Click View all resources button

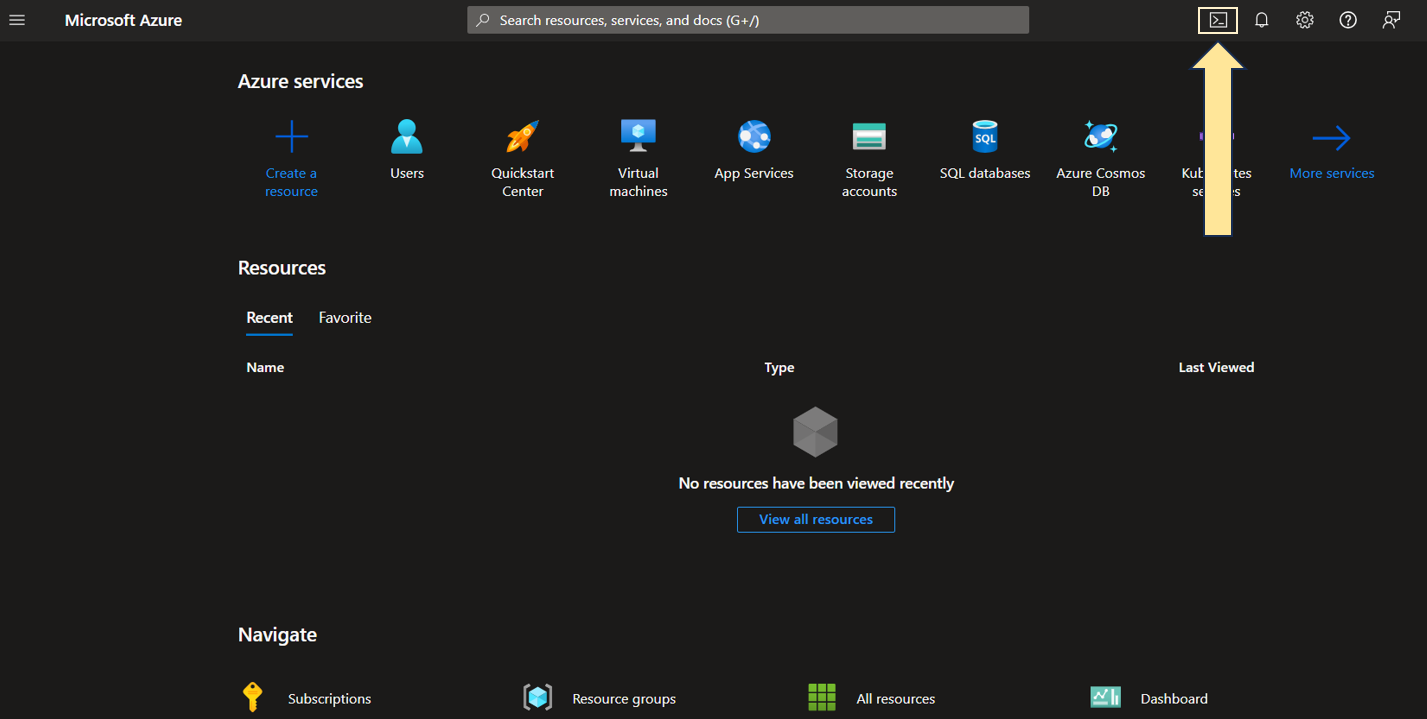(x=816, y=519)
